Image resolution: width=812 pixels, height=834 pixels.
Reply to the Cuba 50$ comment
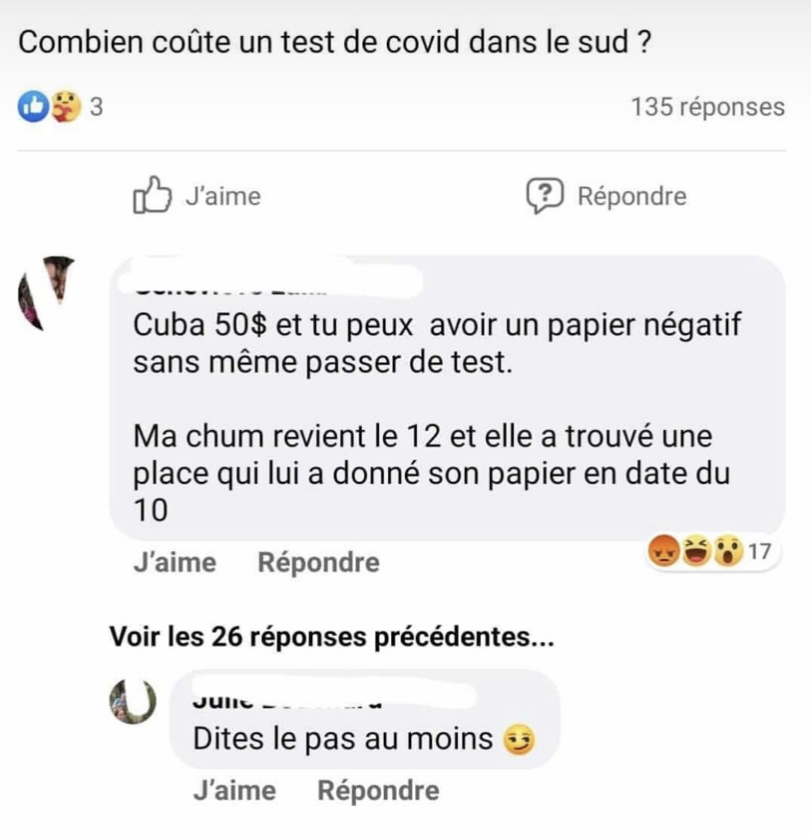tap(319, 563)
